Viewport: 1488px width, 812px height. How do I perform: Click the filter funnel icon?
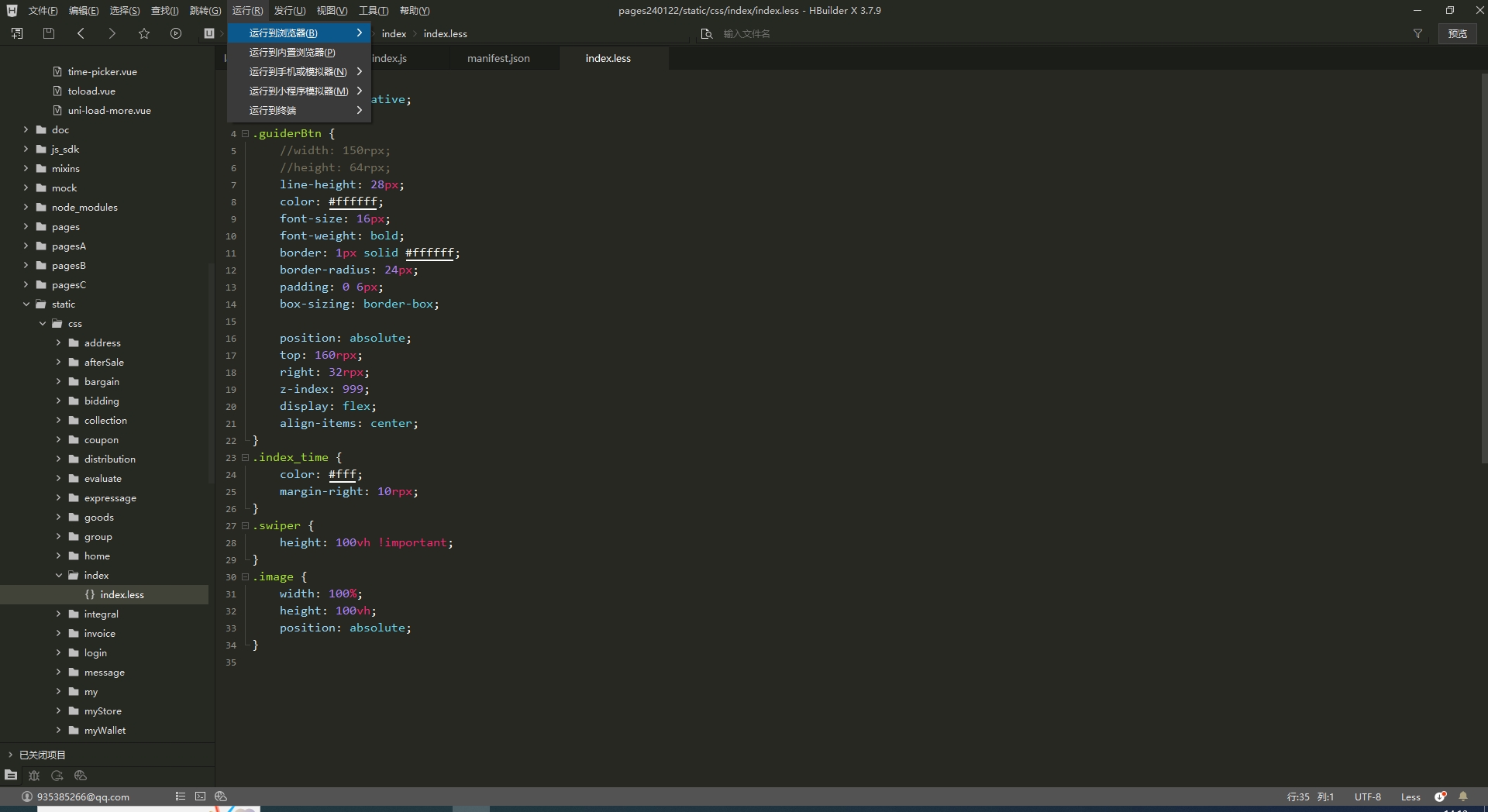tap(1417, 33)
